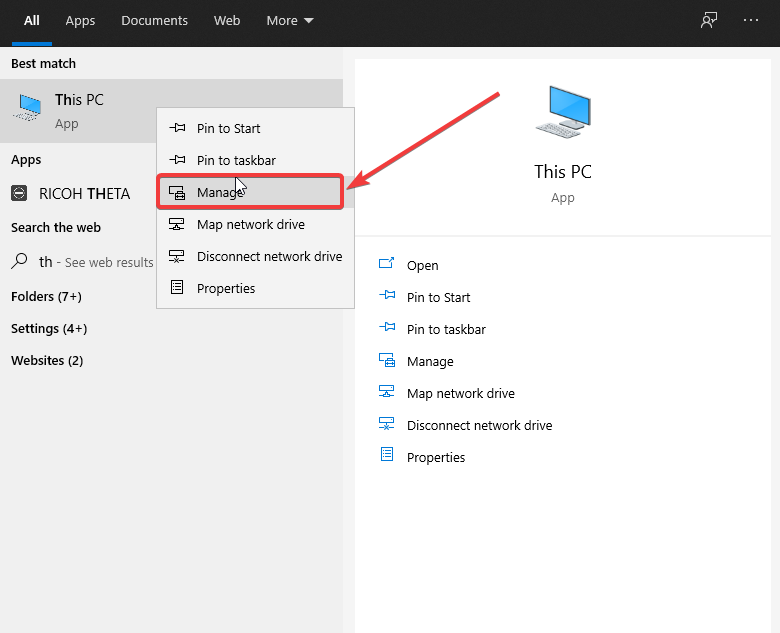Click Manage in the right pane
780x633 pixels.
430,361
